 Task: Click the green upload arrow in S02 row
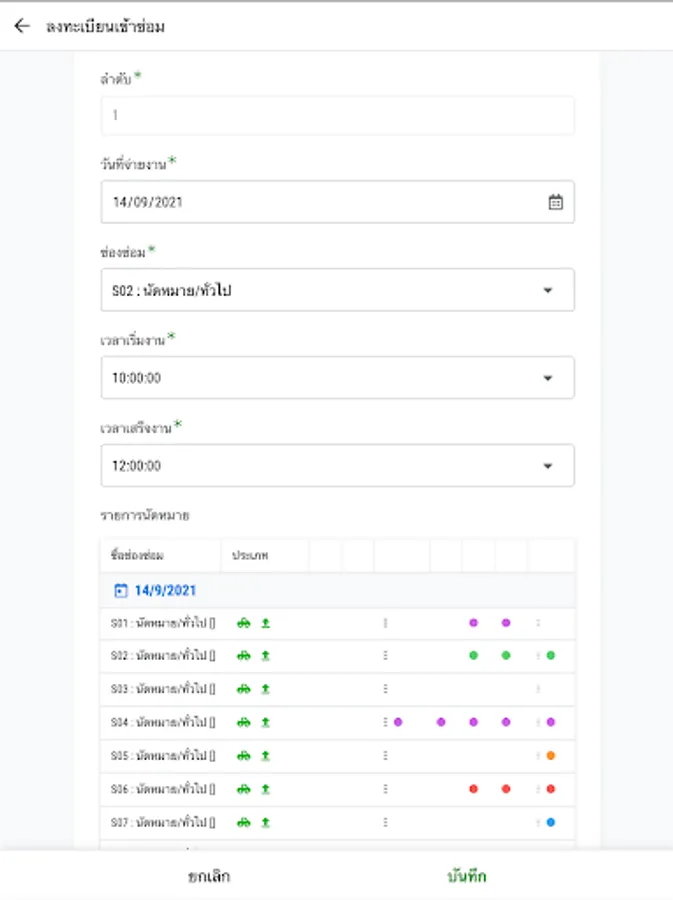(x=266, y=656)
